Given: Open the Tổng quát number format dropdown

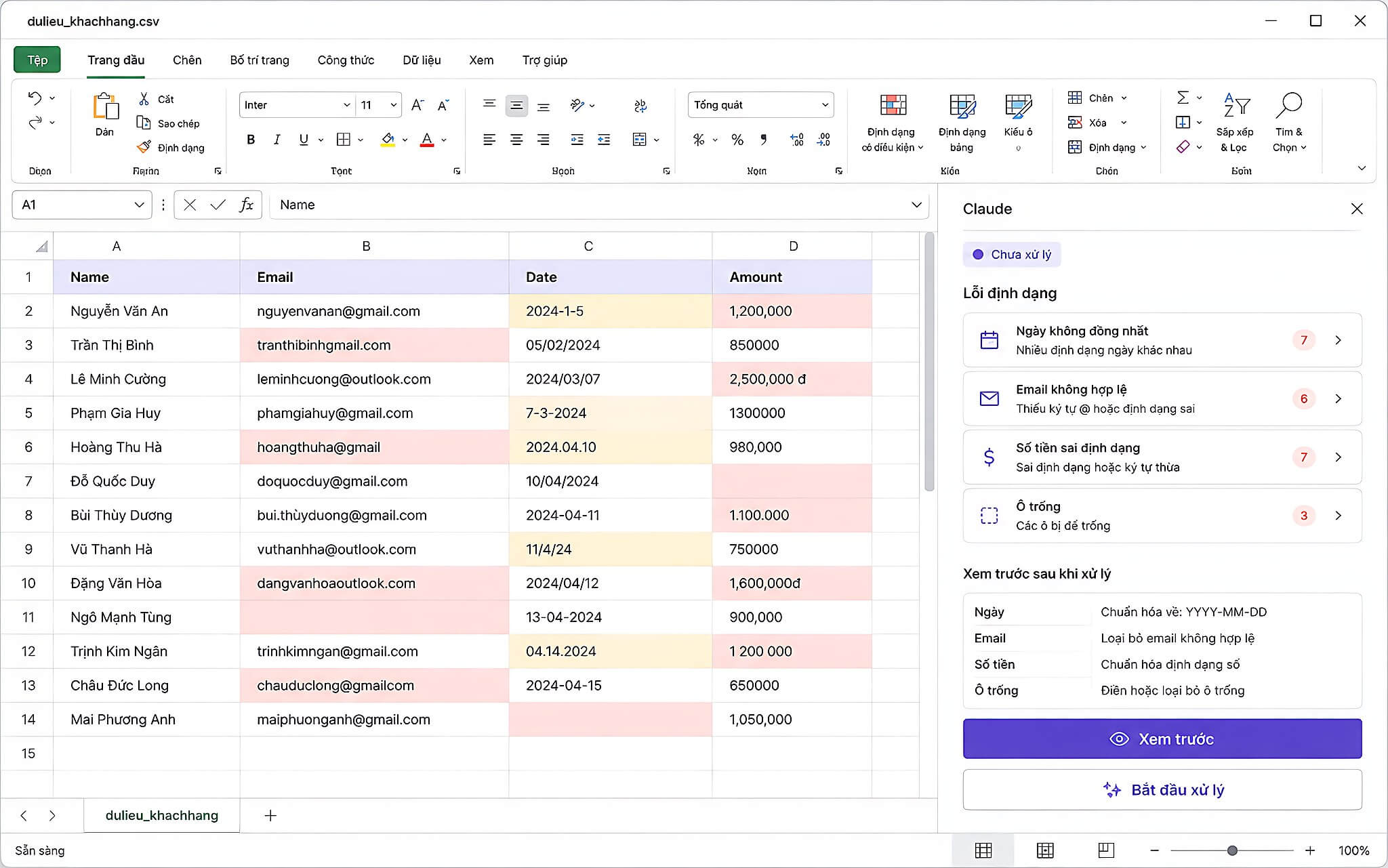Looking at the screenshot, I should (x=760, y=105).
